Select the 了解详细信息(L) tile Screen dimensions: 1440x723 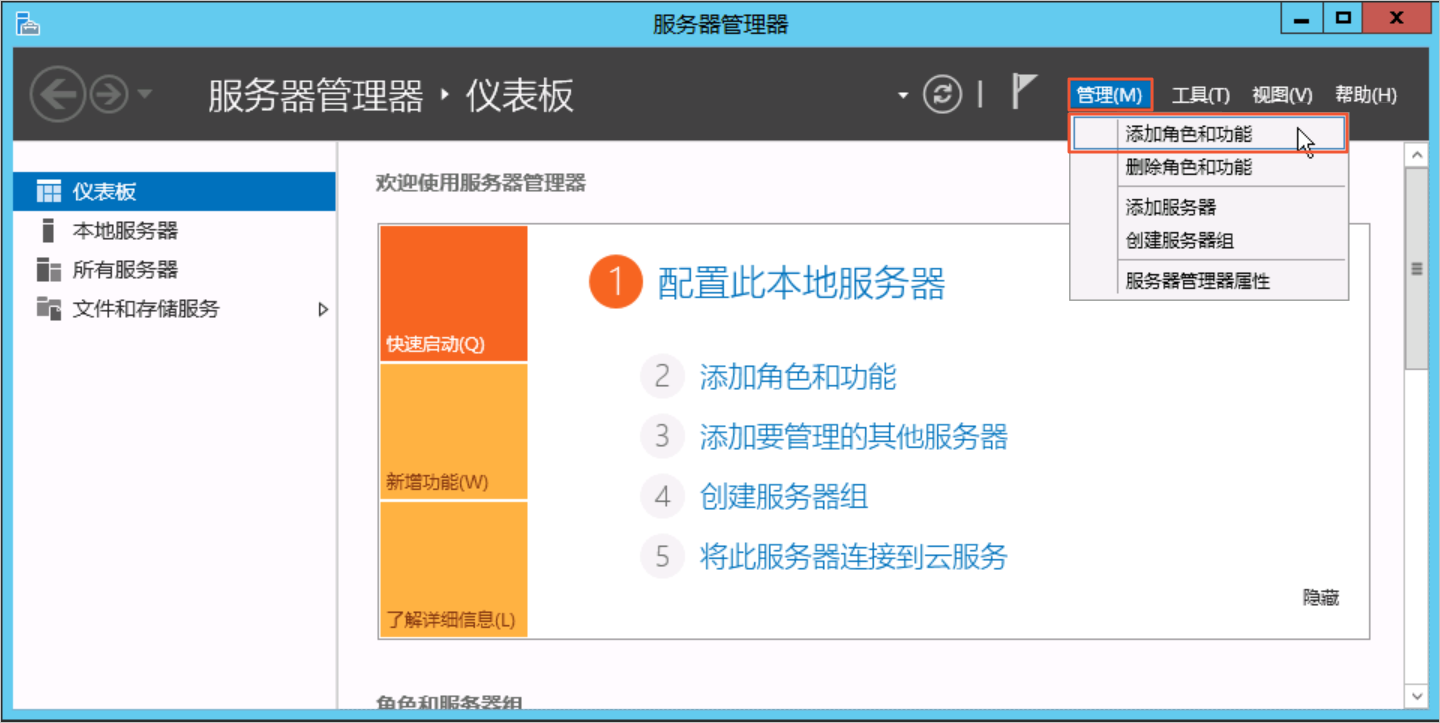coord(453,569)
